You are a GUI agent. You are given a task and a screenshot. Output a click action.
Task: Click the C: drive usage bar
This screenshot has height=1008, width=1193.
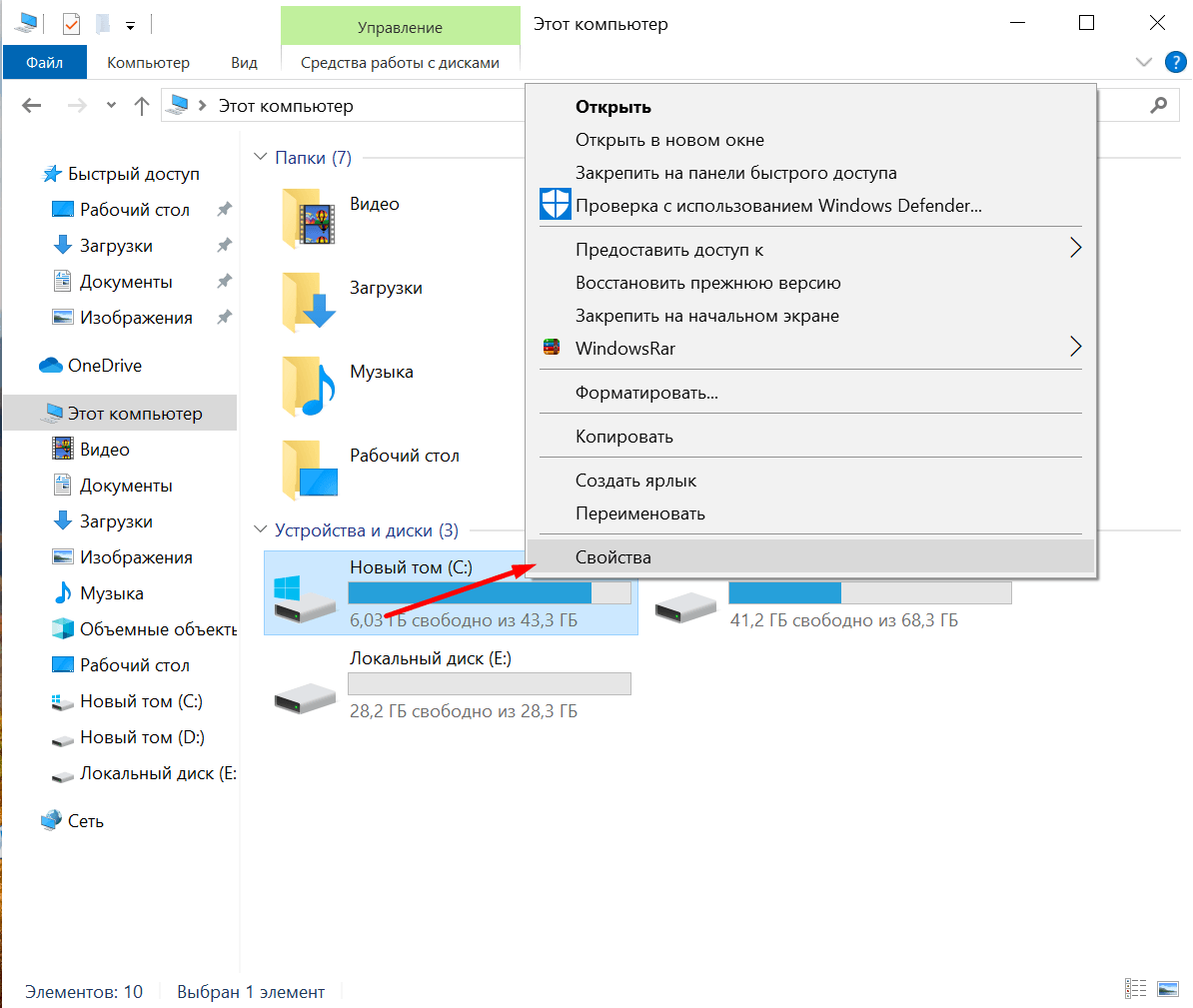click(x=490, y=592)
